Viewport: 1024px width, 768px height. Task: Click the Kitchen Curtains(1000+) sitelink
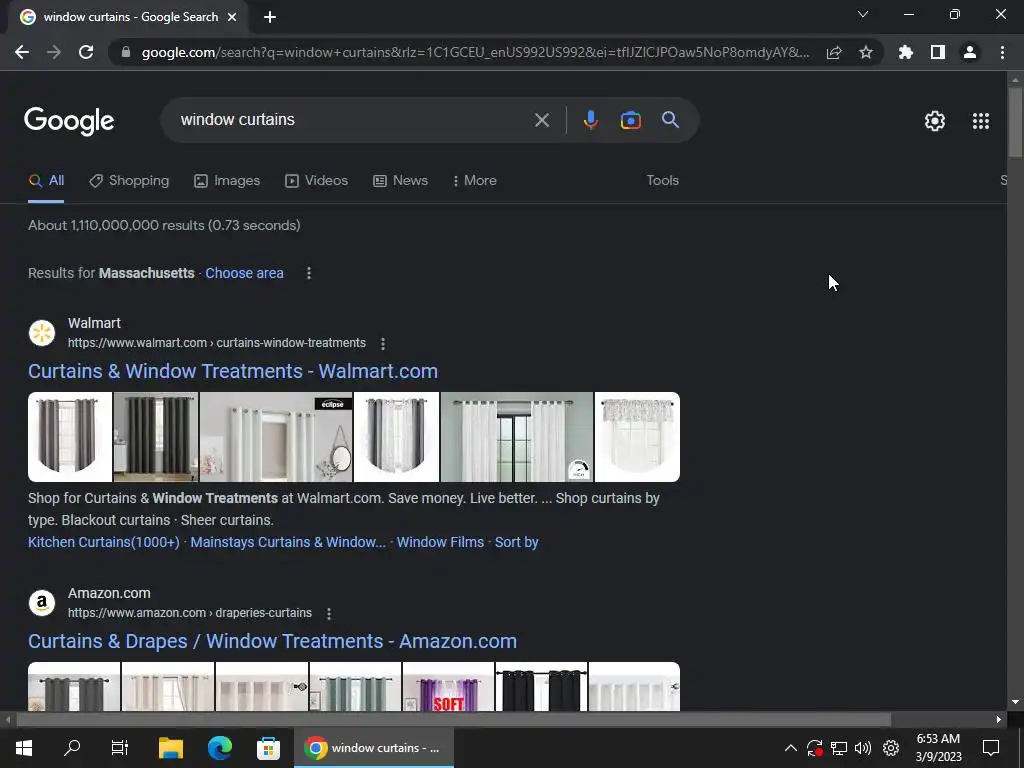104,542
